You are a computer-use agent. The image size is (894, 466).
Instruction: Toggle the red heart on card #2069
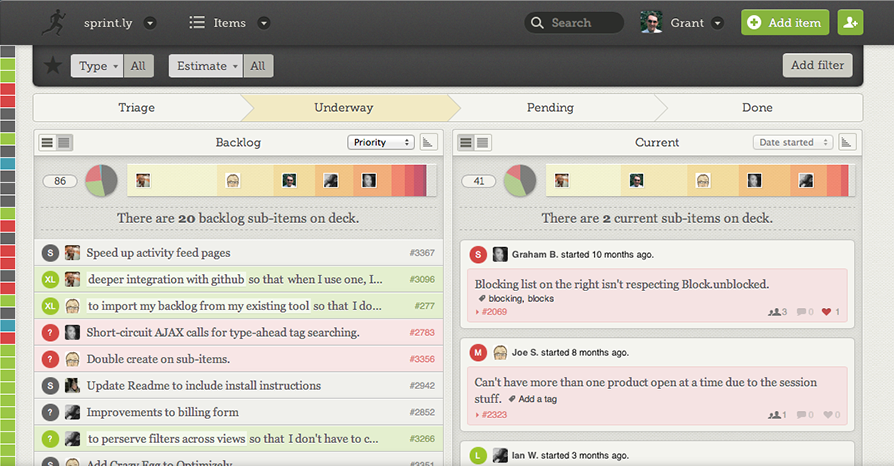827,312
